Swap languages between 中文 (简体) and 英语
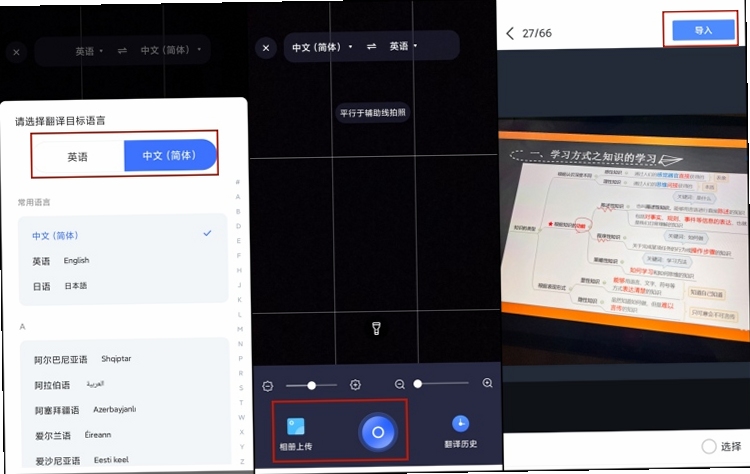This screenshot has width=750, height=474. [x=371, y=46]
